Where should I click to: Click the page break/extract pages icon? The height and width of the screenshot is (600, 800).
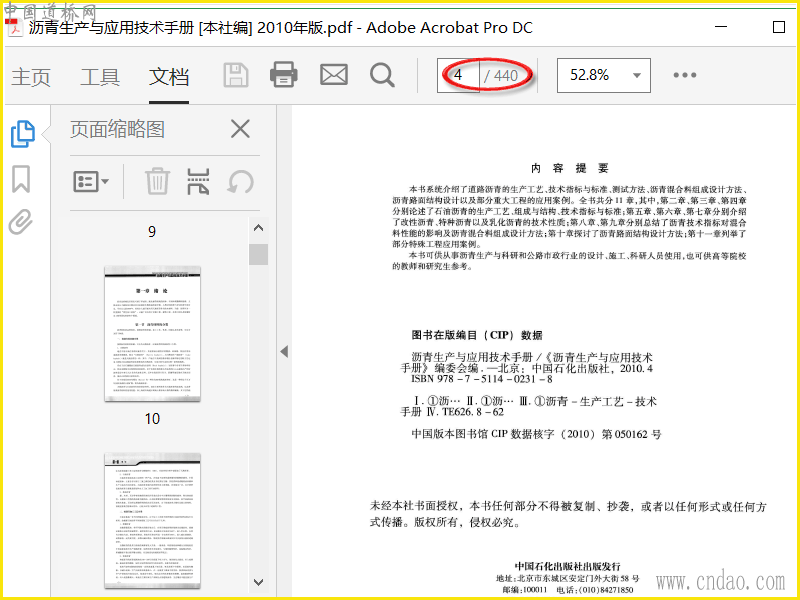tap(198, 182)
